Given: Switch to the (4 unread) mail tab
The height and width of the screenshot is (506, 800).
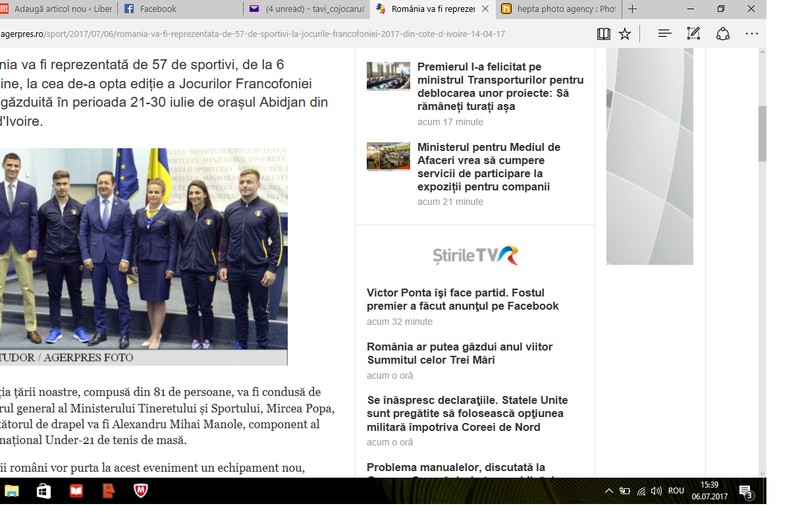Looking at the screenshot, I should [307, 9].
